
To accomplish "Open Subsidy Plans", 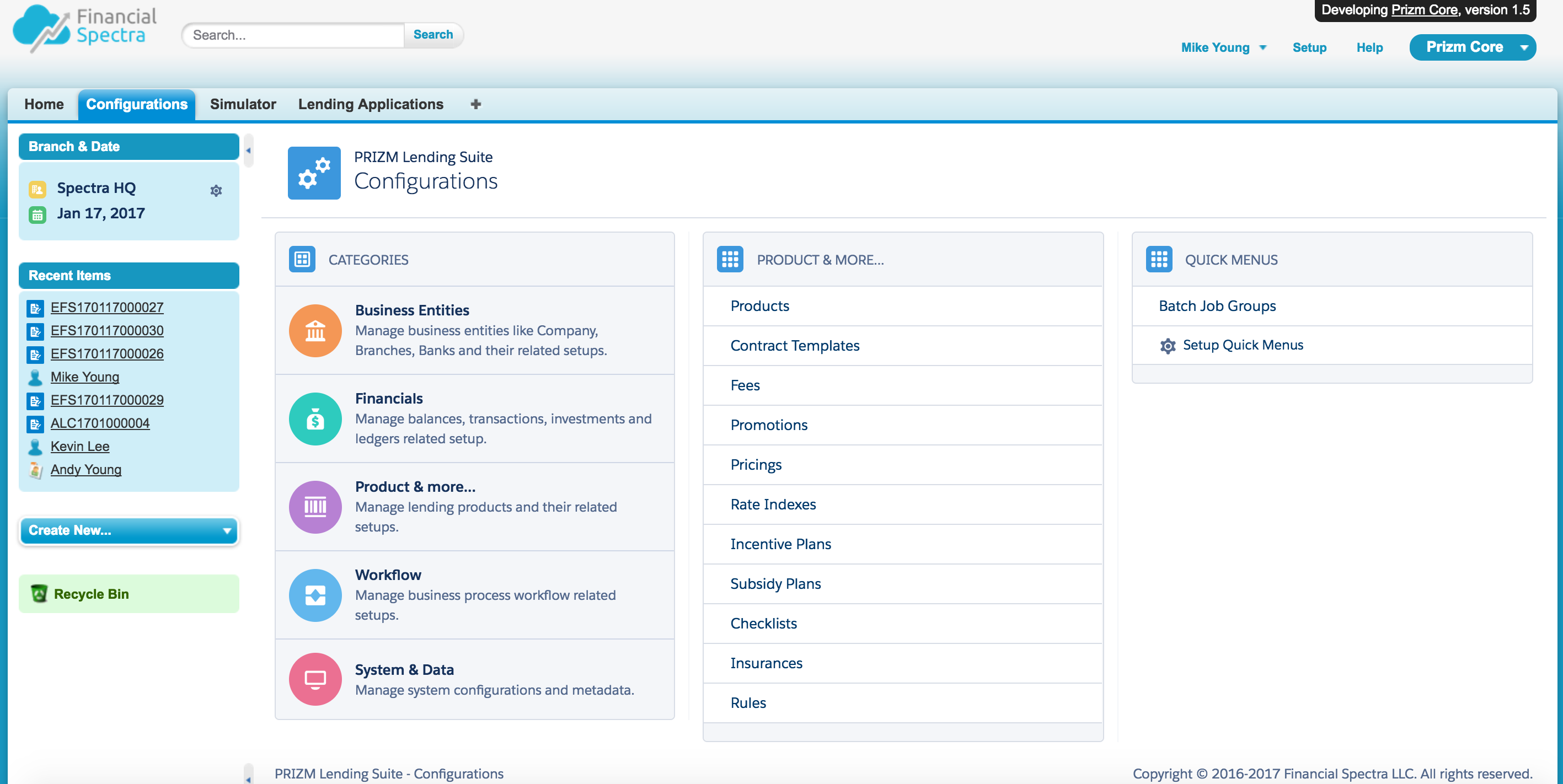I will point(775,584).
